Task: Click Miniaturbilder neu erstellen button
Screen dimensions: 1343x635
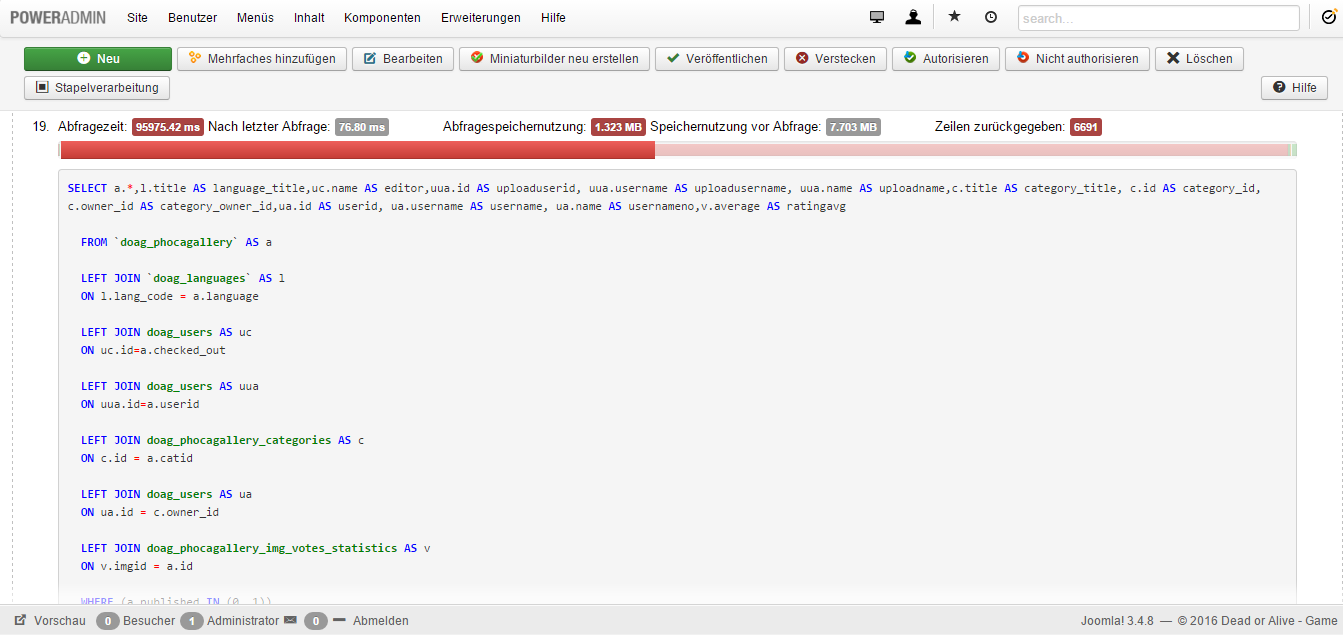Action: (x=554, y=59)
